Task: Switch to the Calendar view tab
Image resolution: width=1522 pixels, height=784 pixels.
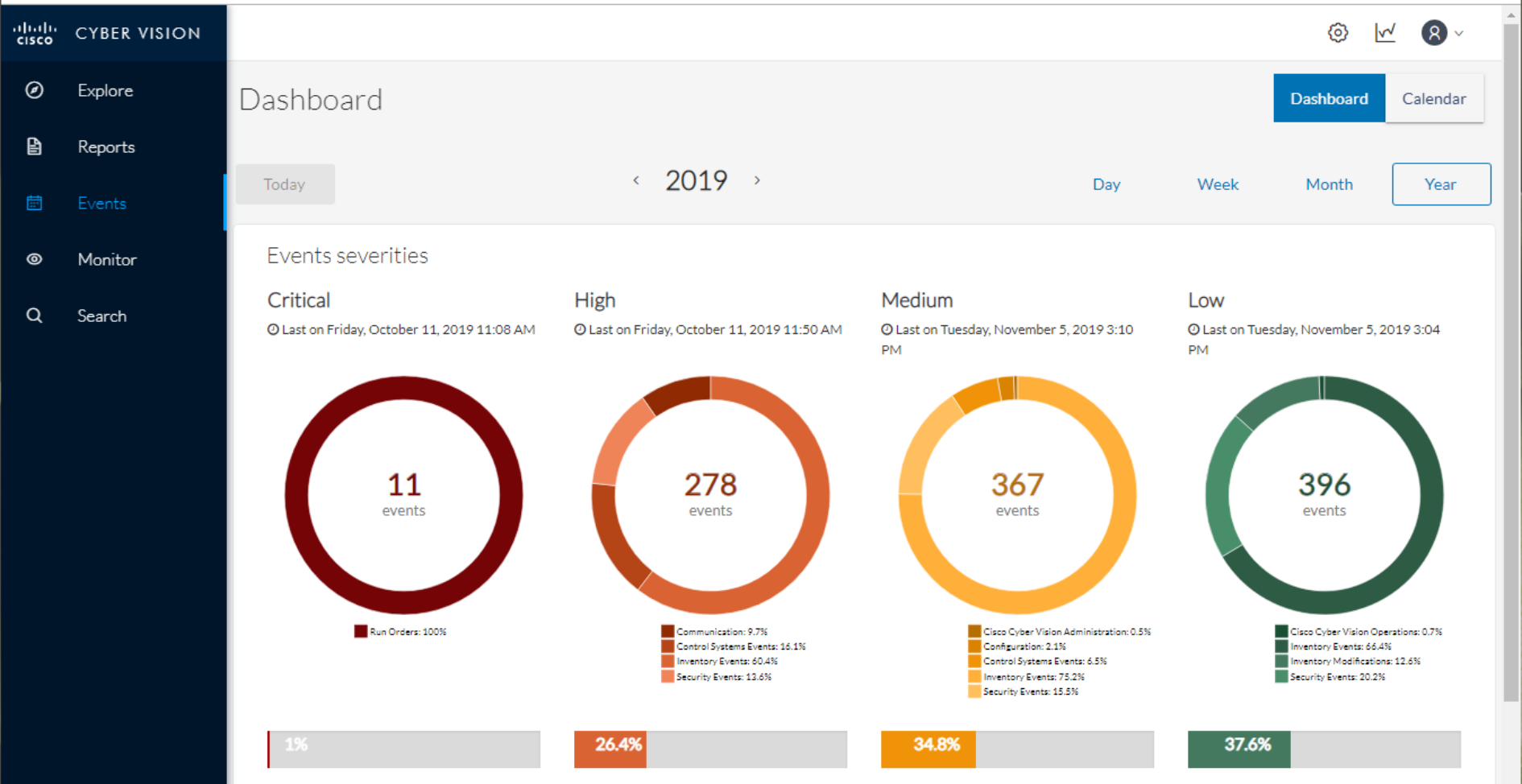Action: point(1434,98)
